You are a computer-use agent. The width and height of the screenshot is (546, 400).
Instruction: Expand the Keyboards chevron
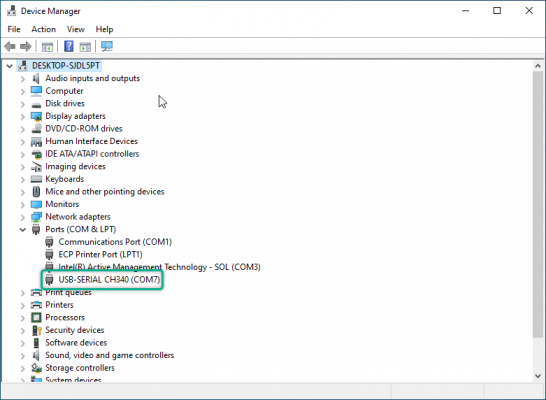pyautogui.click(x=23, y=180)
